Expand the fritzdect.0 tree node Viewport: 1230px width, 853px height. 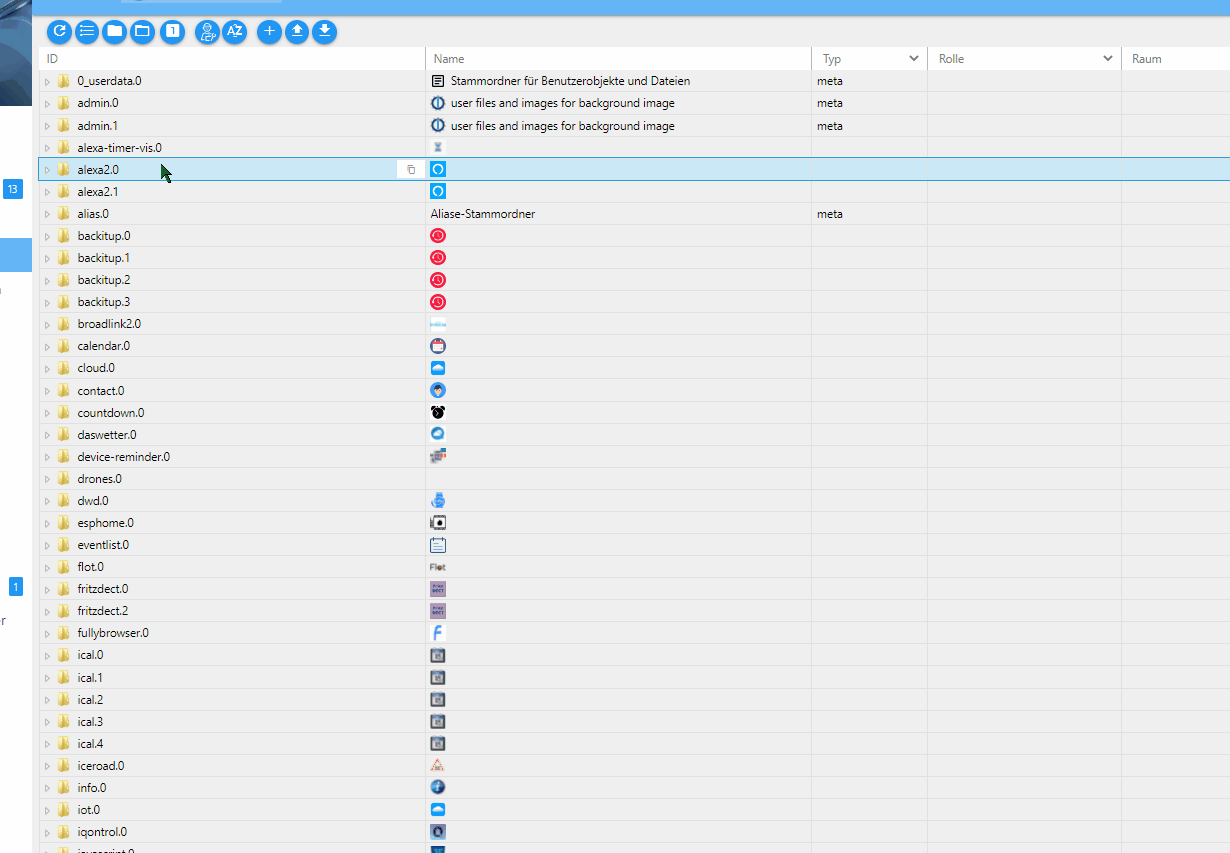(47, 589)
